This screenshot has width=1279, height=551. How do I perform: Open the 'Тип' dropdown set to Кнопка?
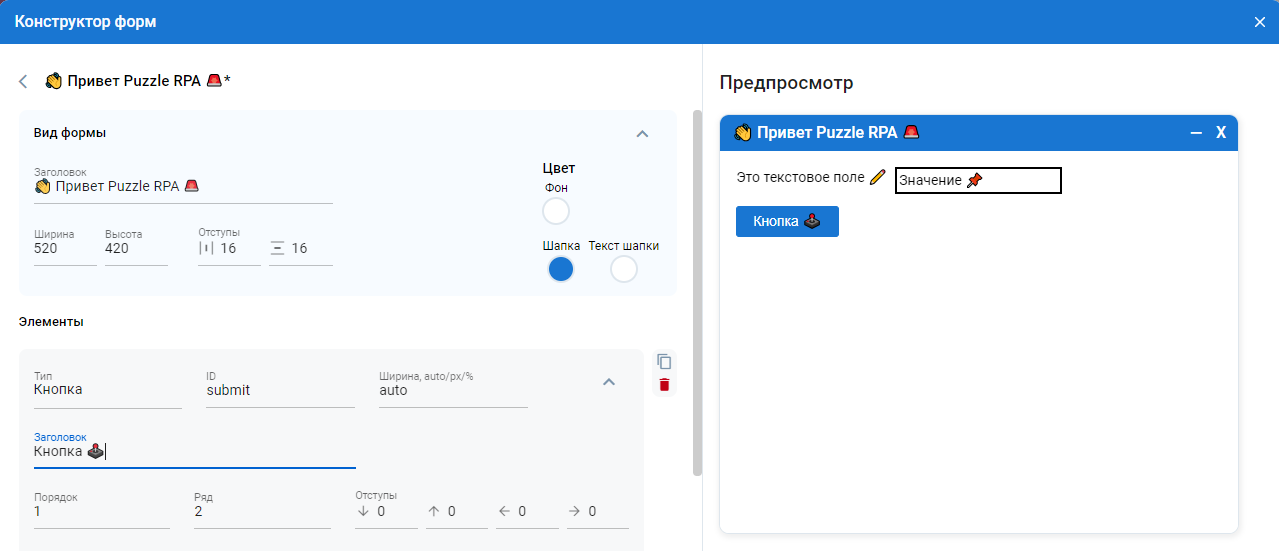point(107,391)
